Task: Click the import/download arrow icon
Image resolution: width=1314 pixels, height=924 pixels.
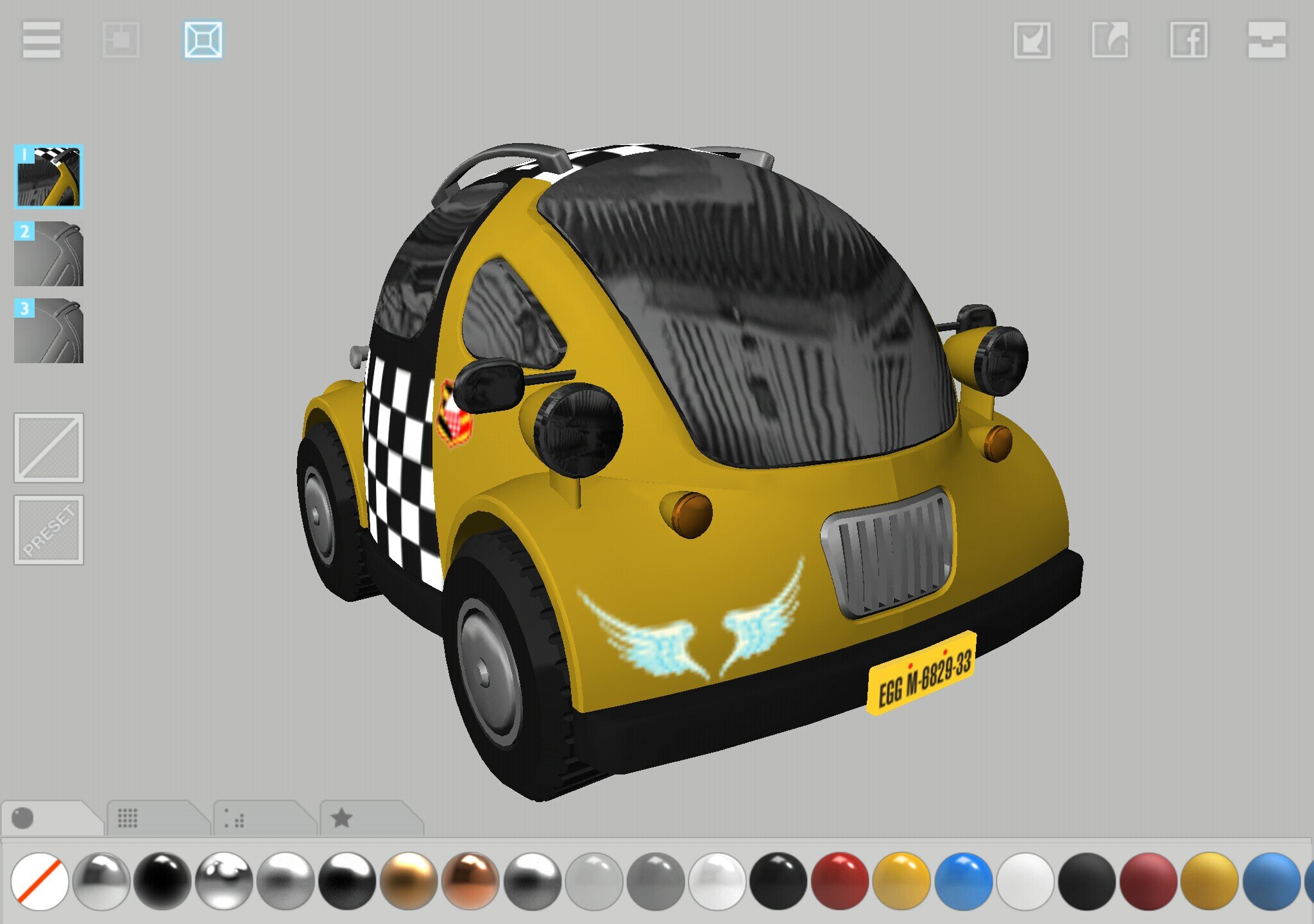Action: pos(1032,40)
